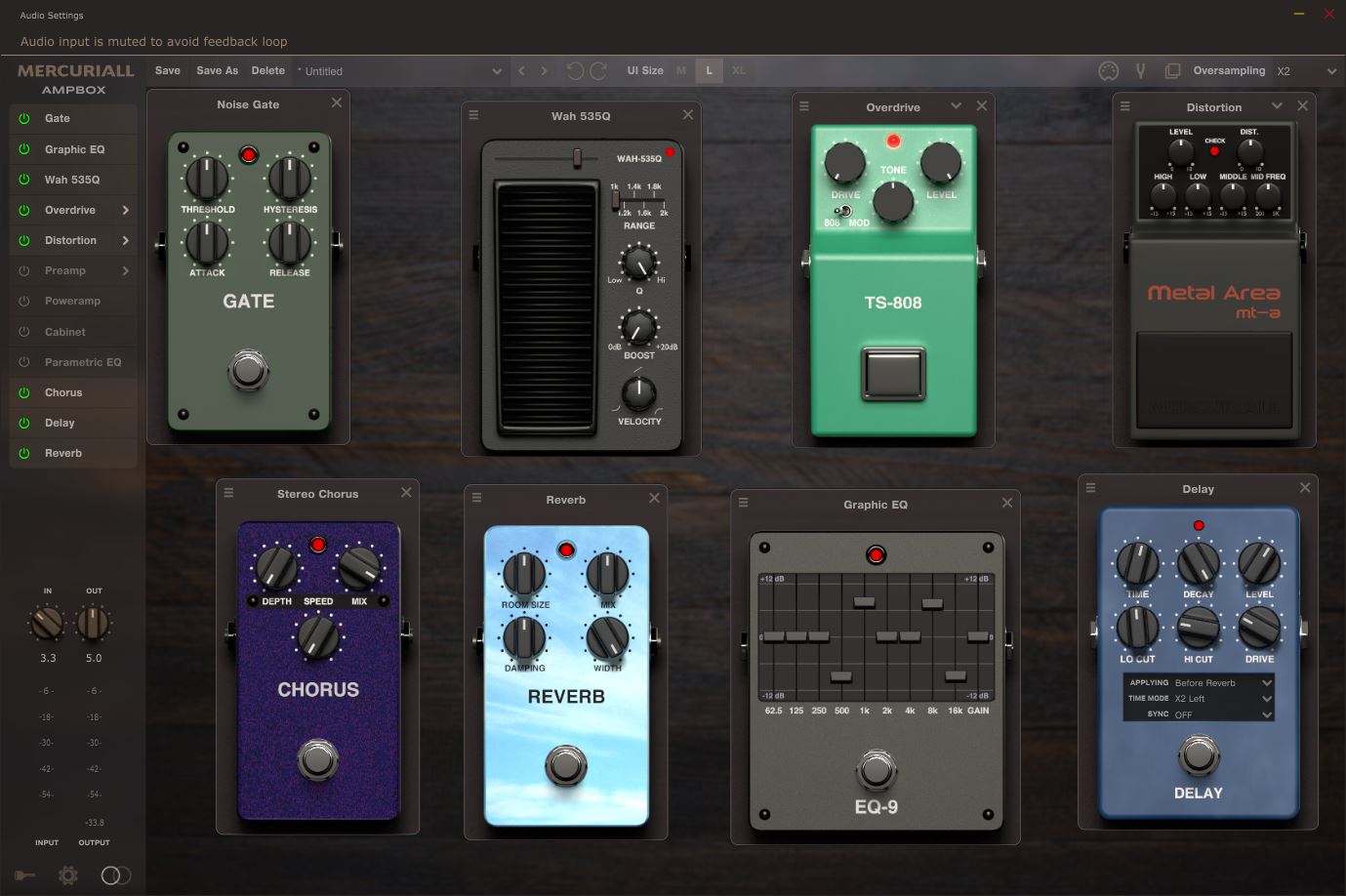Click the CHORUS pedal footswitch
The height and width of the screenshot is (896, 1346).
tap(317, 759)
